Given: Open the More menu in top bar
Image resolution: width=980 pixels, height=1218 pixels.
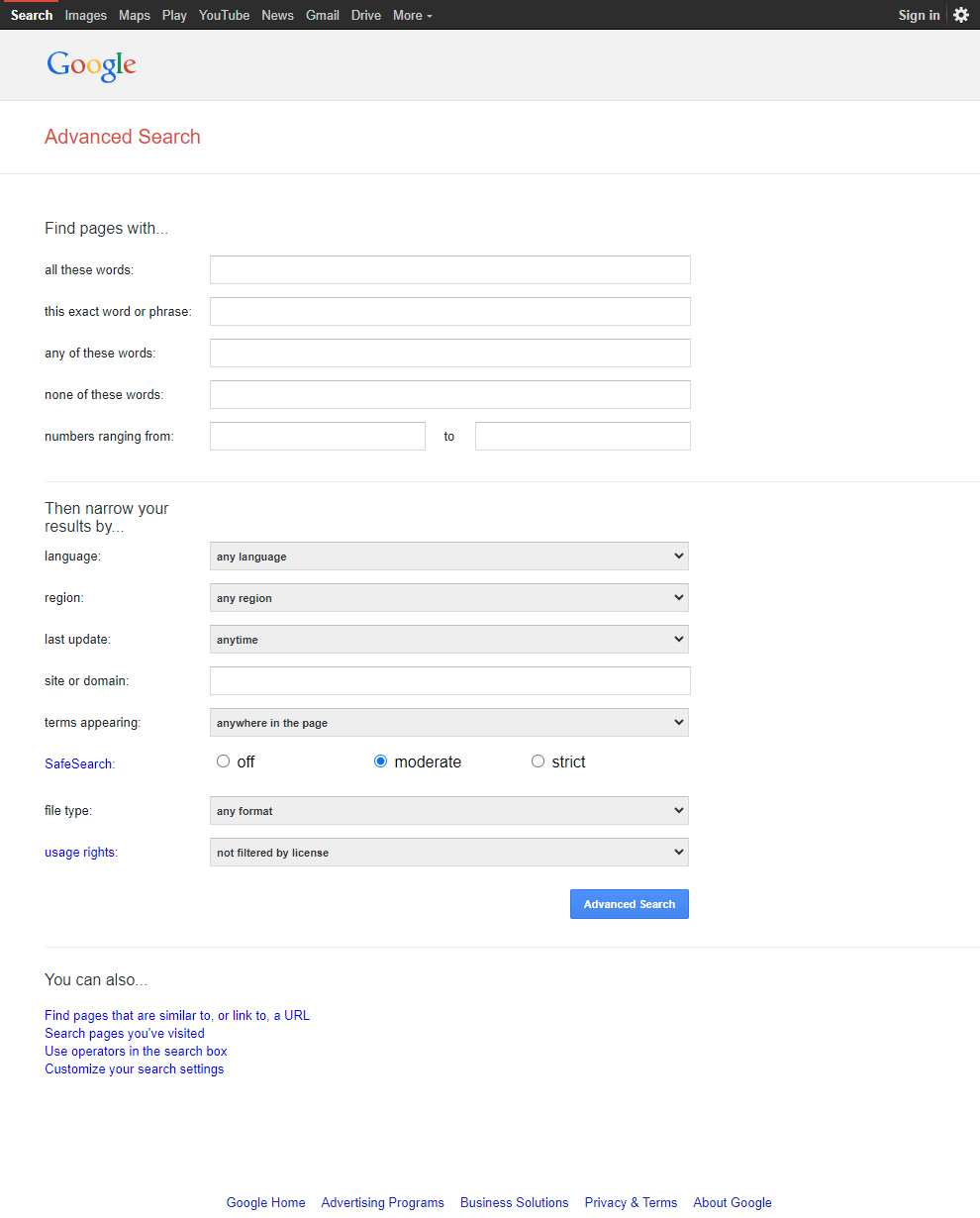Looking at the screenshot, I should click(412, 15).
